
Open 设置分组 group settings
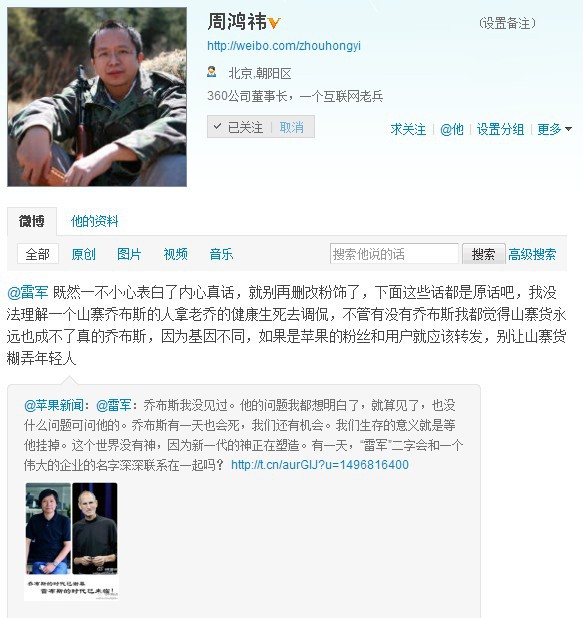[x=500, y=129]
